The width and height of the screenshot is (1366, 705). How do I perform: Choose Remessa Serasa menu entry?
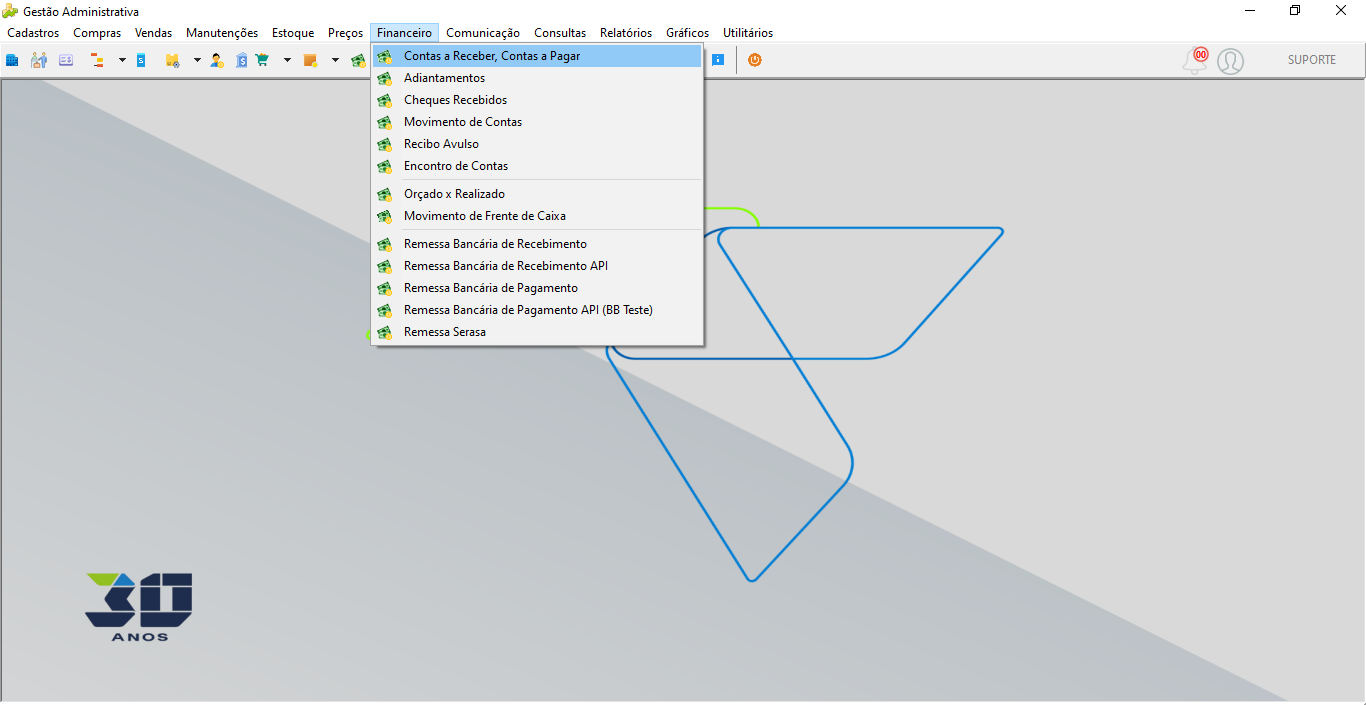coord(537,332)
